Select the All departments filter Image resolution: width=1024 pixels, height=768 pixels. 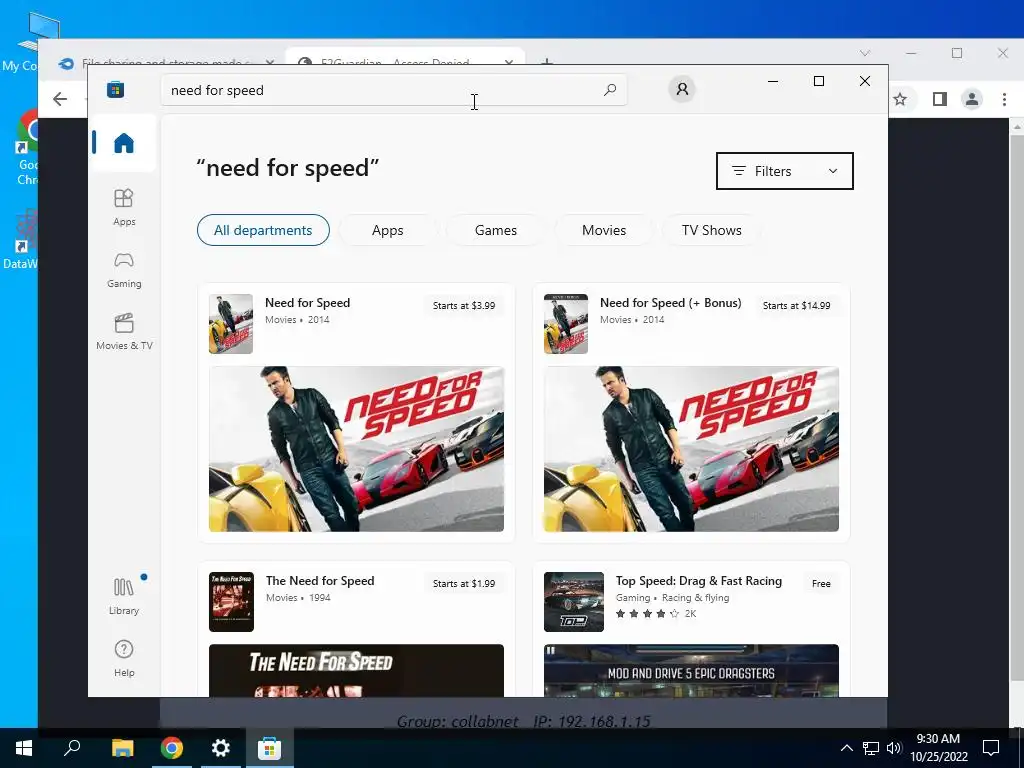(263, 230)
